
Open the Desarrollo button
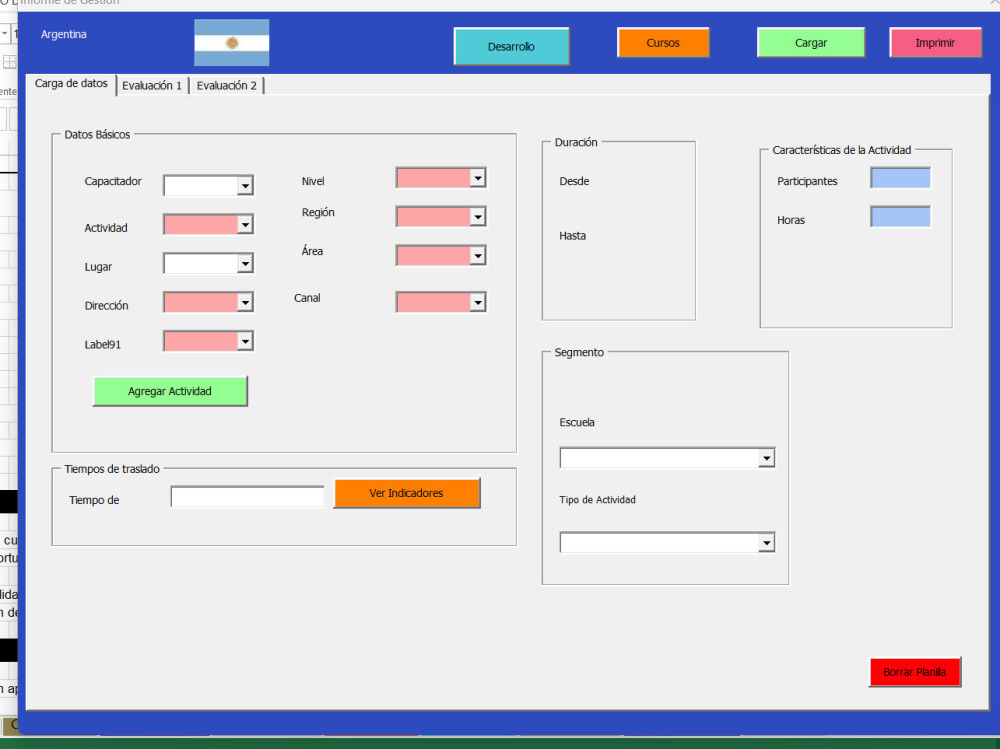pyautogui.click(x=511, y=47)
